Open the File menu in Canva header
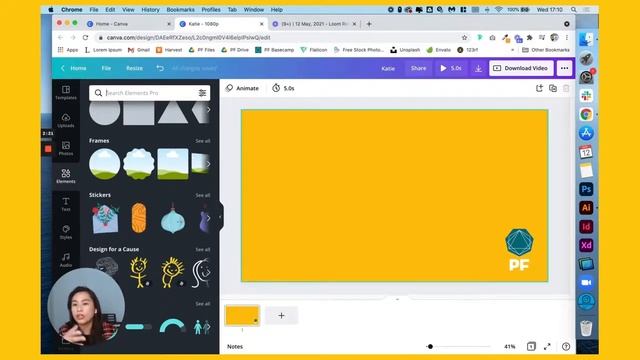Screen dimensions: 640x360 point(106,68)
